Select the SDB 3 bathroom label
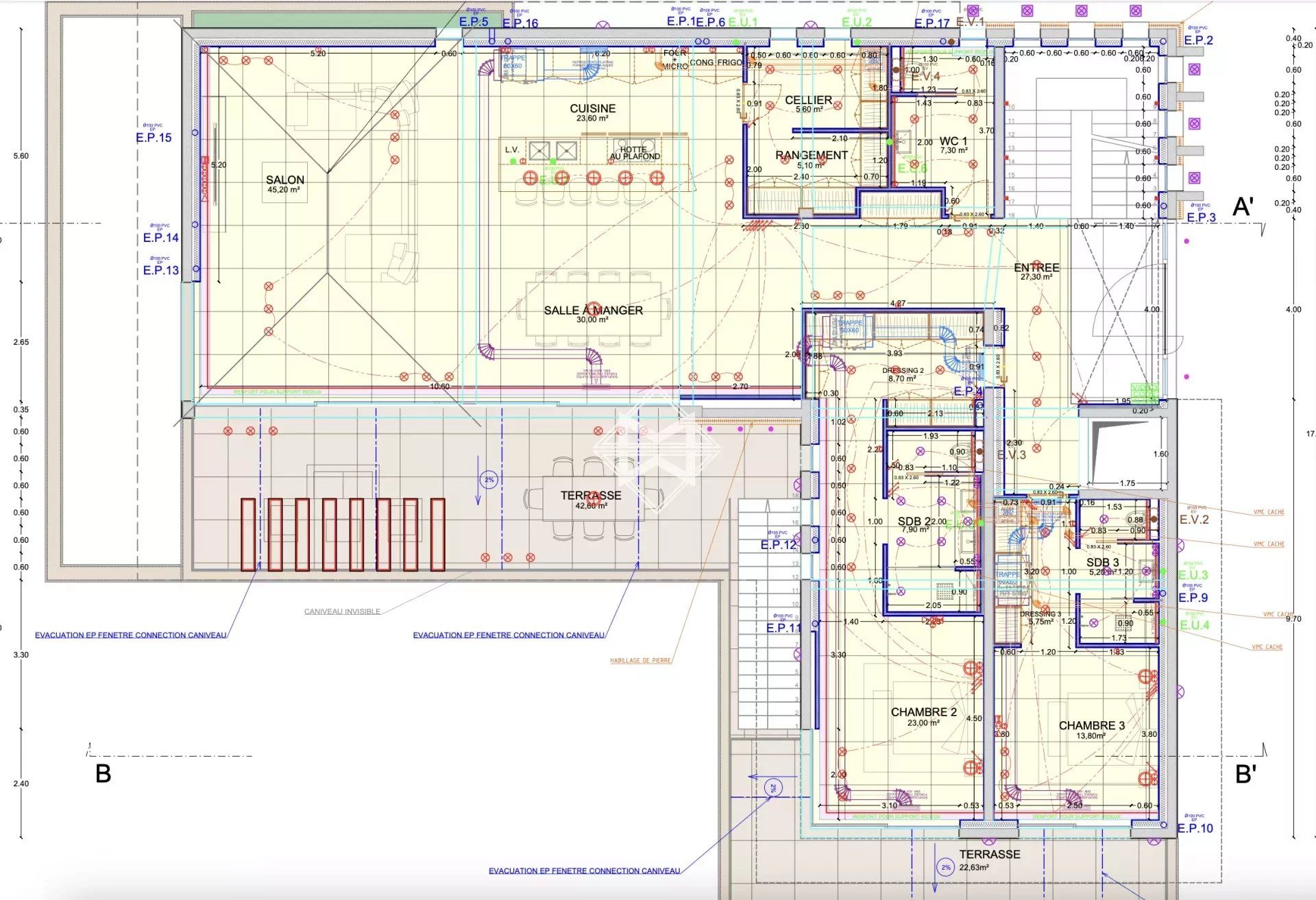Image resolution: width=1316 pixels, height=900 pixels. [x=1102, y=562]
